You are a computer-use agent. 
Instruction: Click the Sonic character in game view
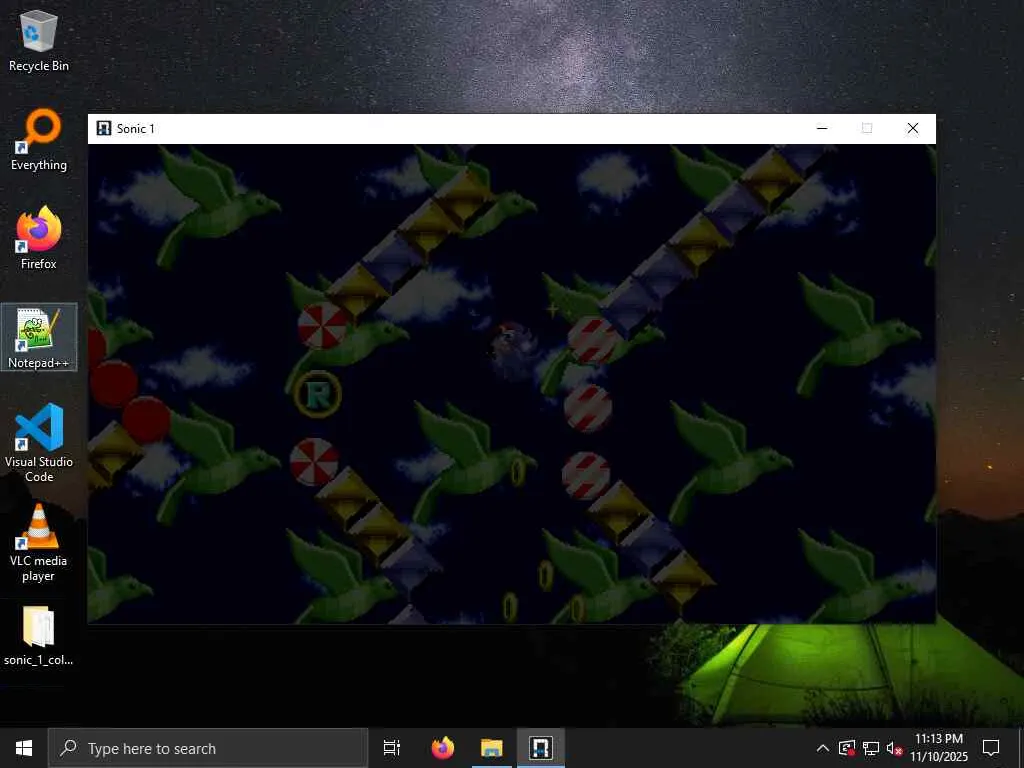click(x=514, y=350)
